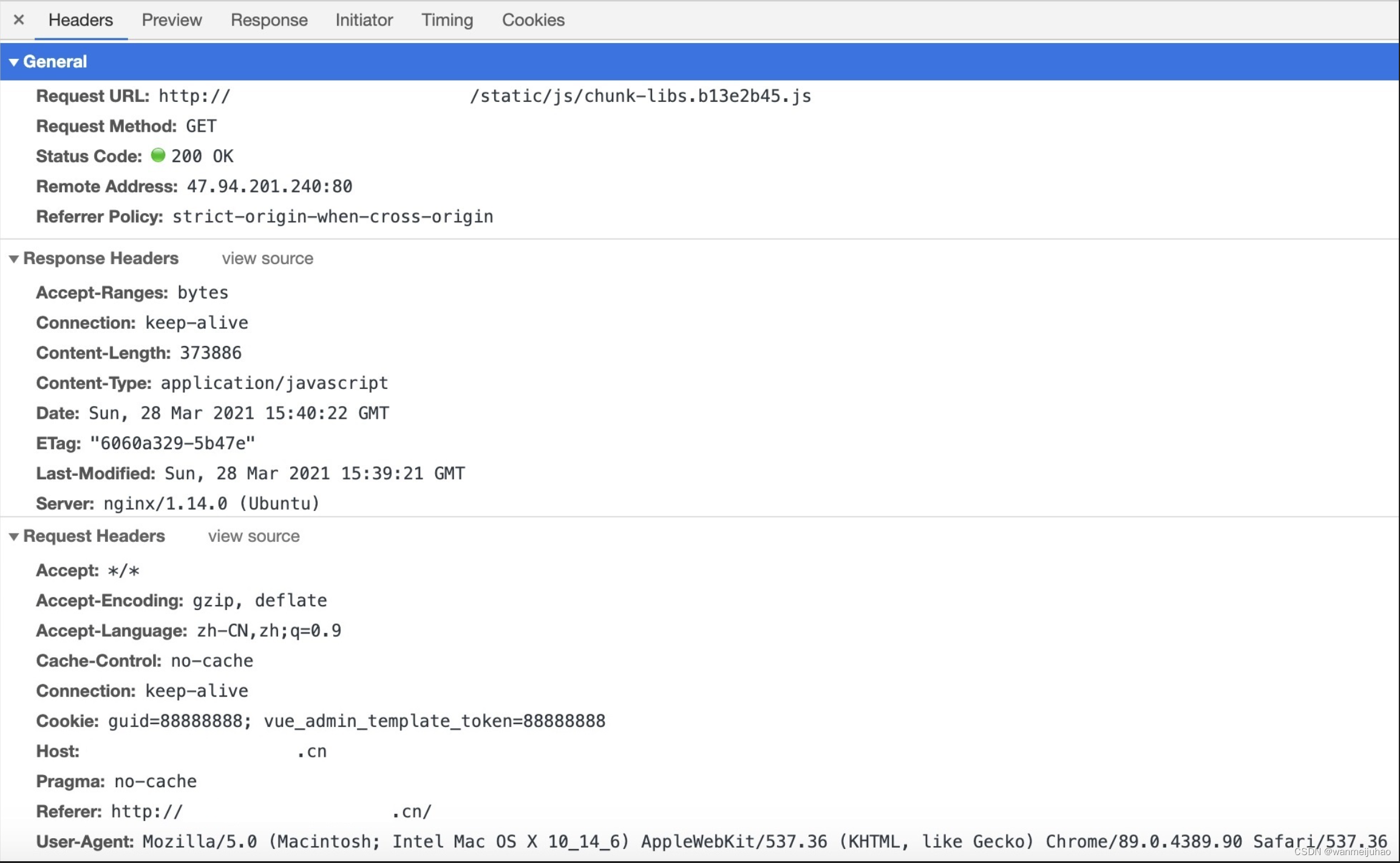Select the Content-Type application/javascript value

click(x=274, y=383)
